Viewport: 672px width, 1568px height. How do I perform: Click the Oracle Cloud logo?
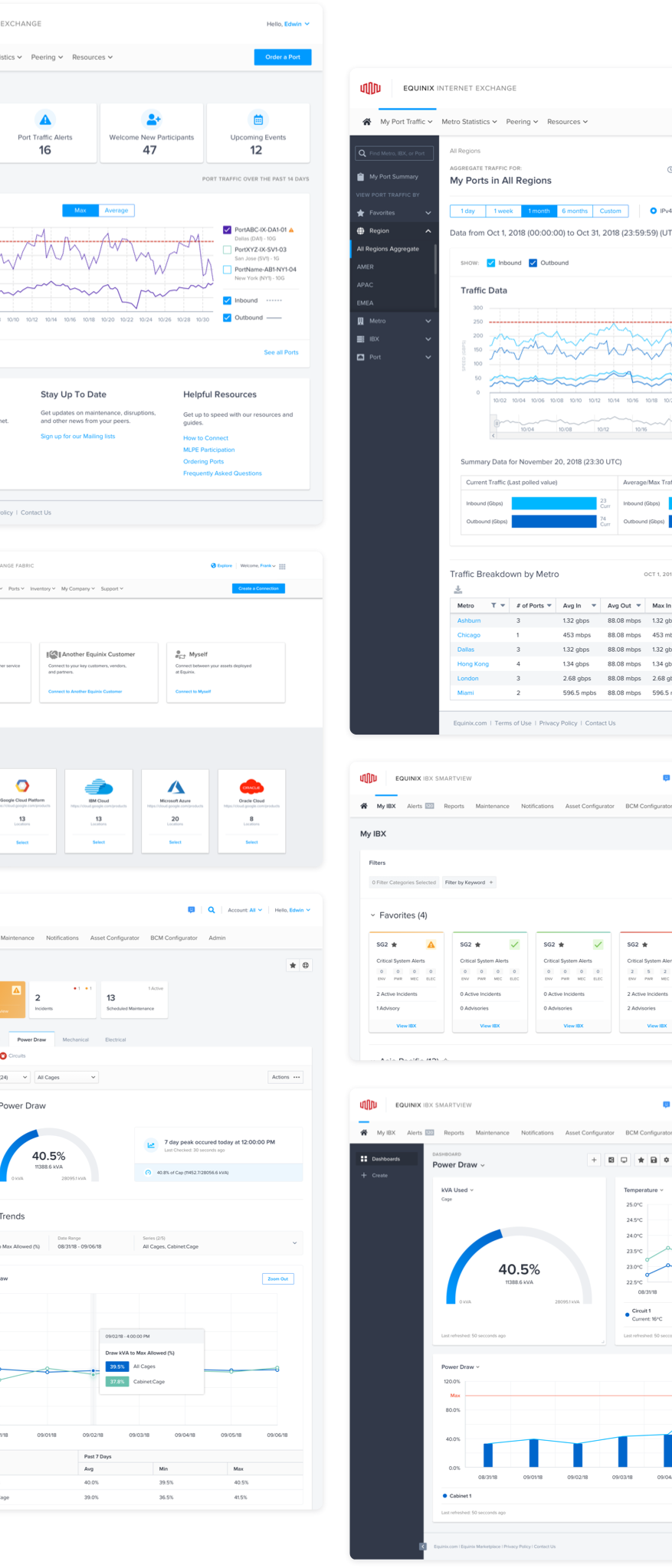(x=251, y=787)
